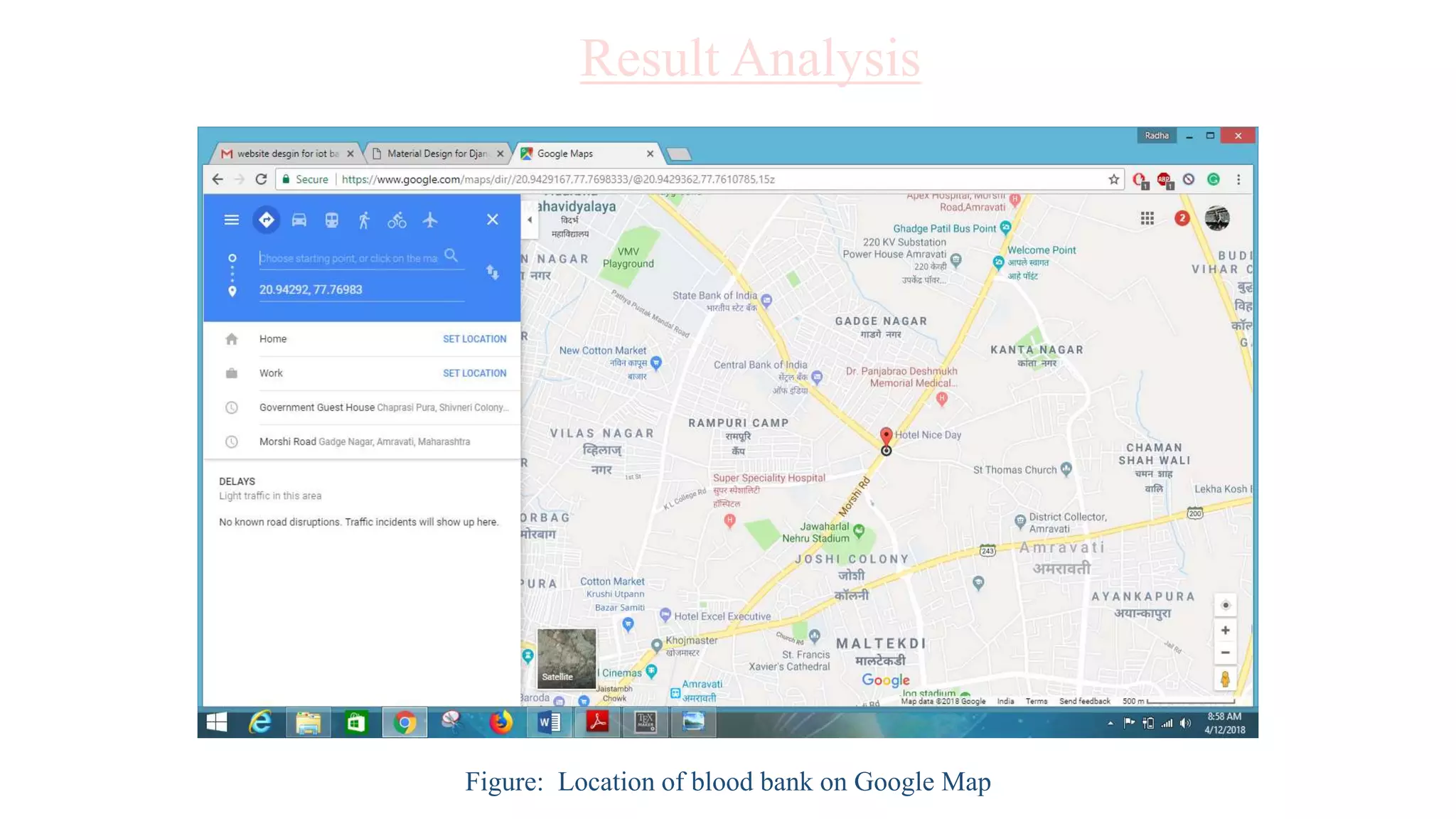1456x819 pixels.
Task: Select walking travel mode
Action: pyautogui.click(x=364, y=220)
